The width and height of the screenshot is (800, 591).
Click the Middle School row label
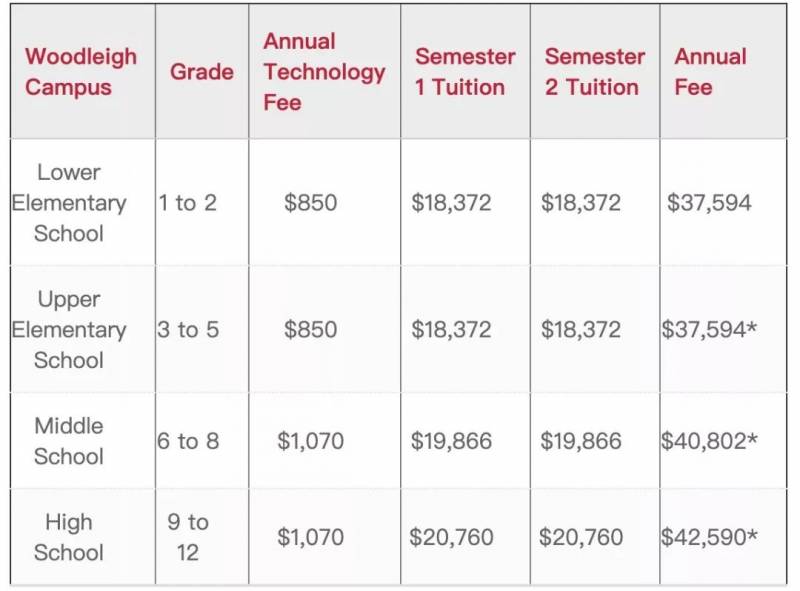[x=69, y=441]
